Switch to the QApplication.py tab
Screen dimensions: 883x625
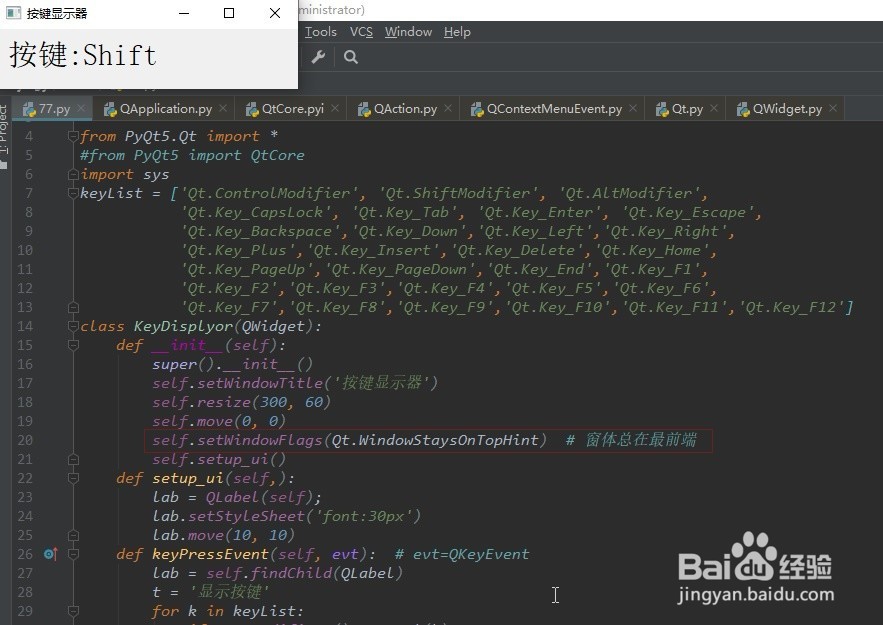166,109
